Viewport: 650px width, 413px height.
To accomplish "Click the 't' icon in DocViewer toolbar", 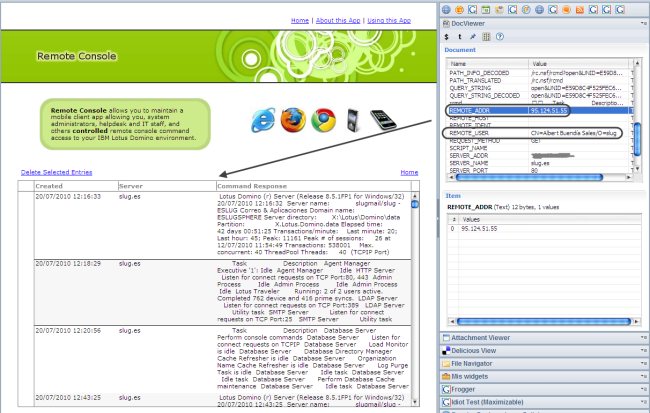I will click(460, 37).
